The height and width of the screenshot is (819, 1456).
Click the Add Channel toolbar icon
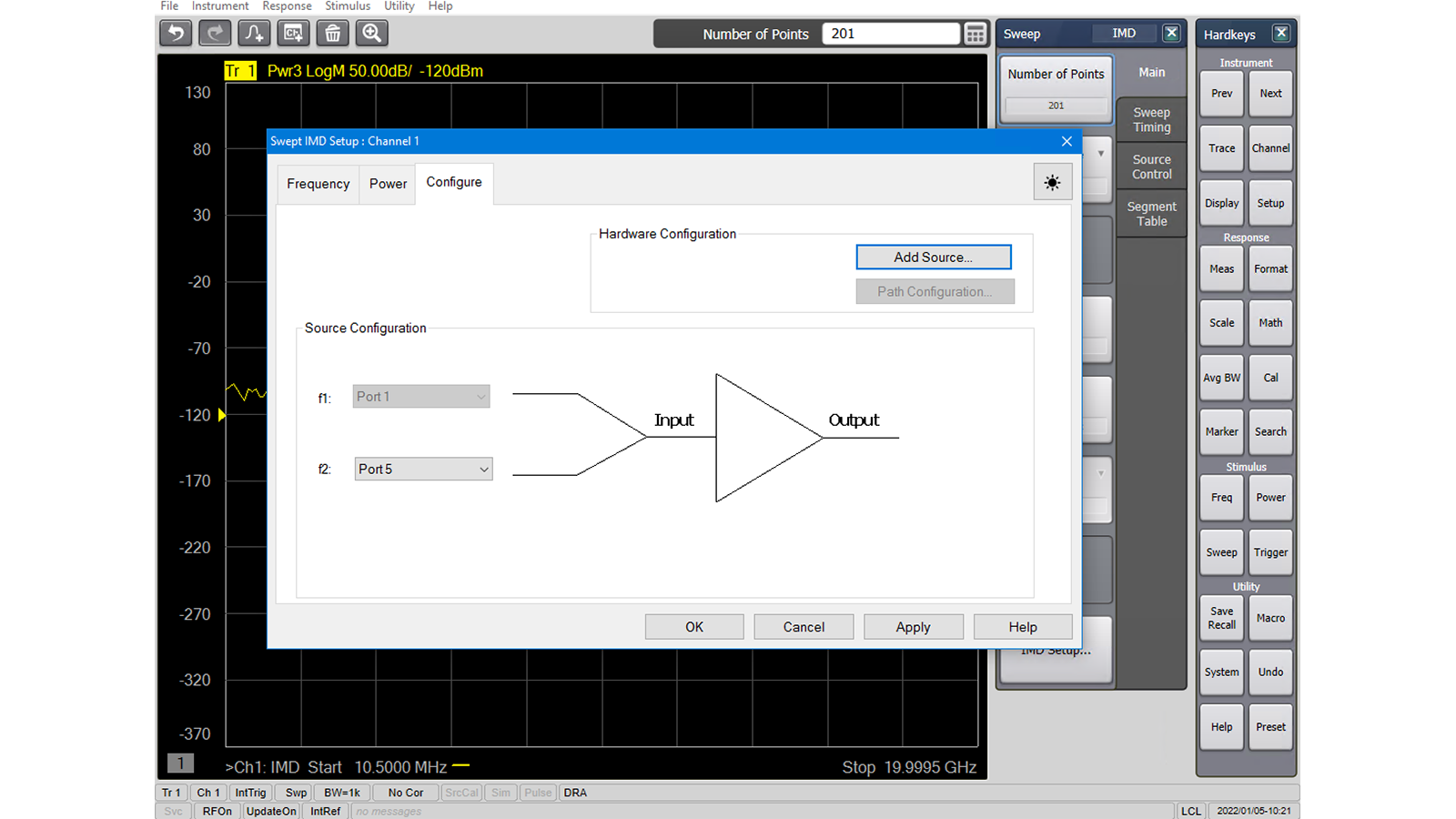(x=293, y=33)
